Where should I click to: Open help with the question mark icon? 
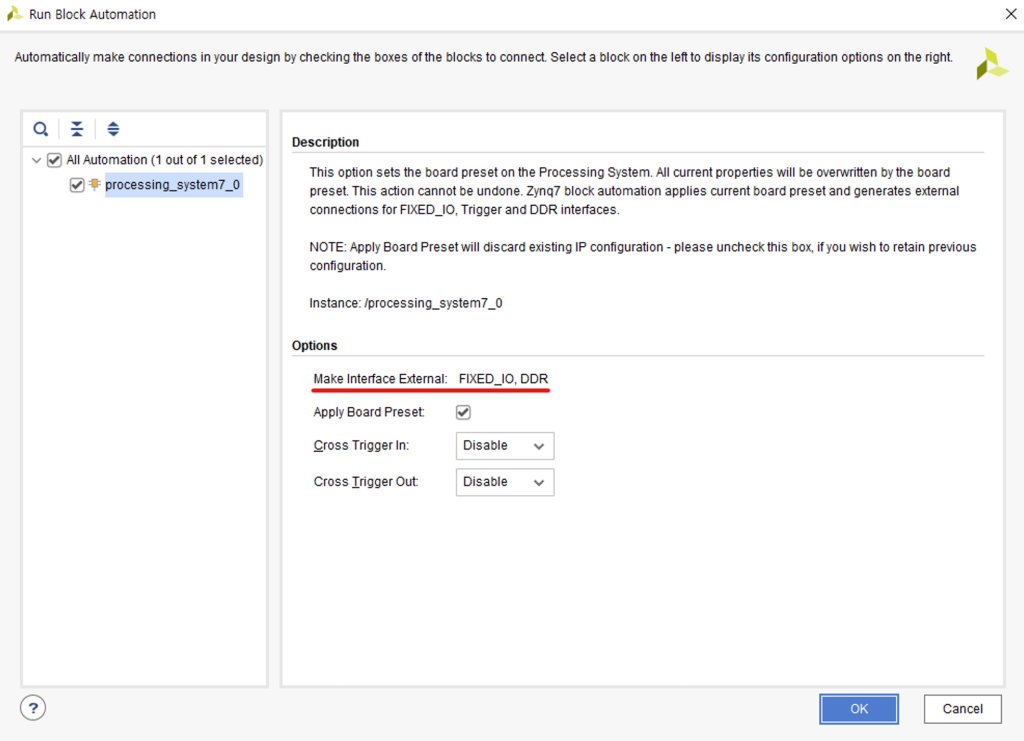point(33,708)
